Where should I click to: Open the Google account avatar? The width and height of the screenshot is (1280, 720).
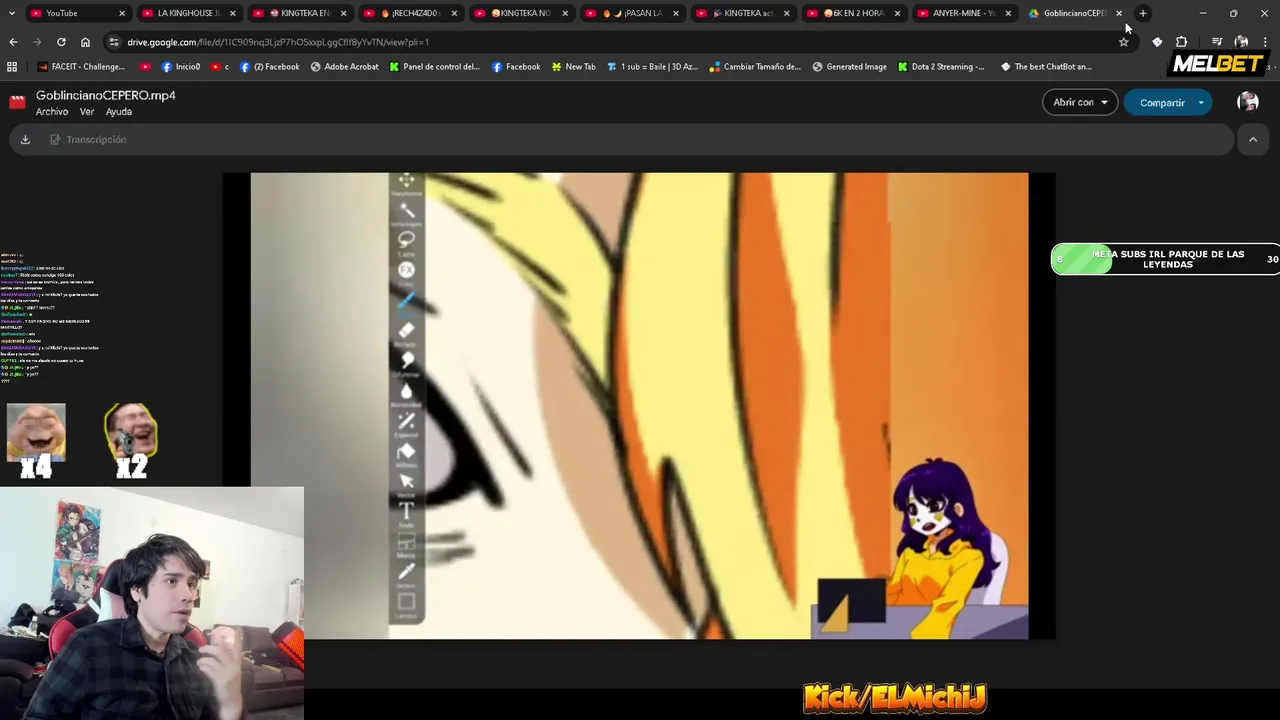pos(1248,102)
